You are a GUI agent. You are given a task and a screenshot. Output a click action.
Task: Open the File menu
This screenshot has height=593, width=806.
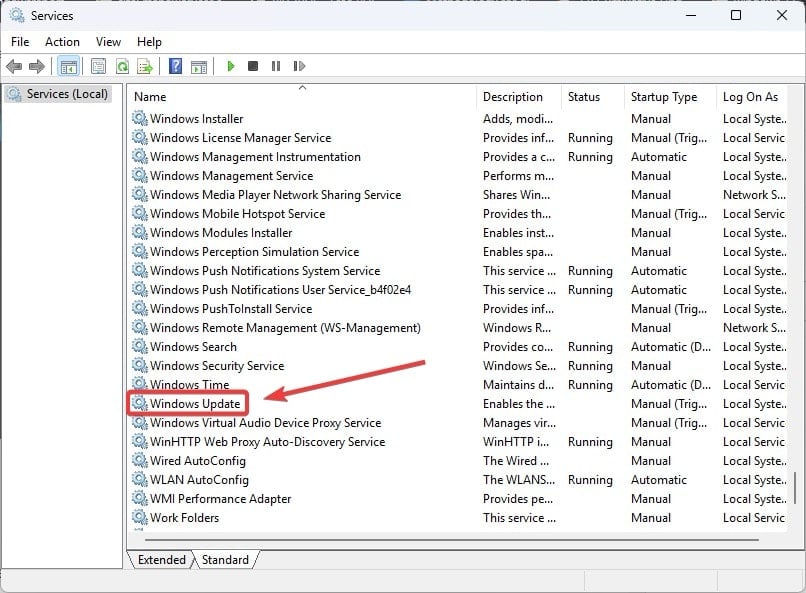click(x=20, y=42)
